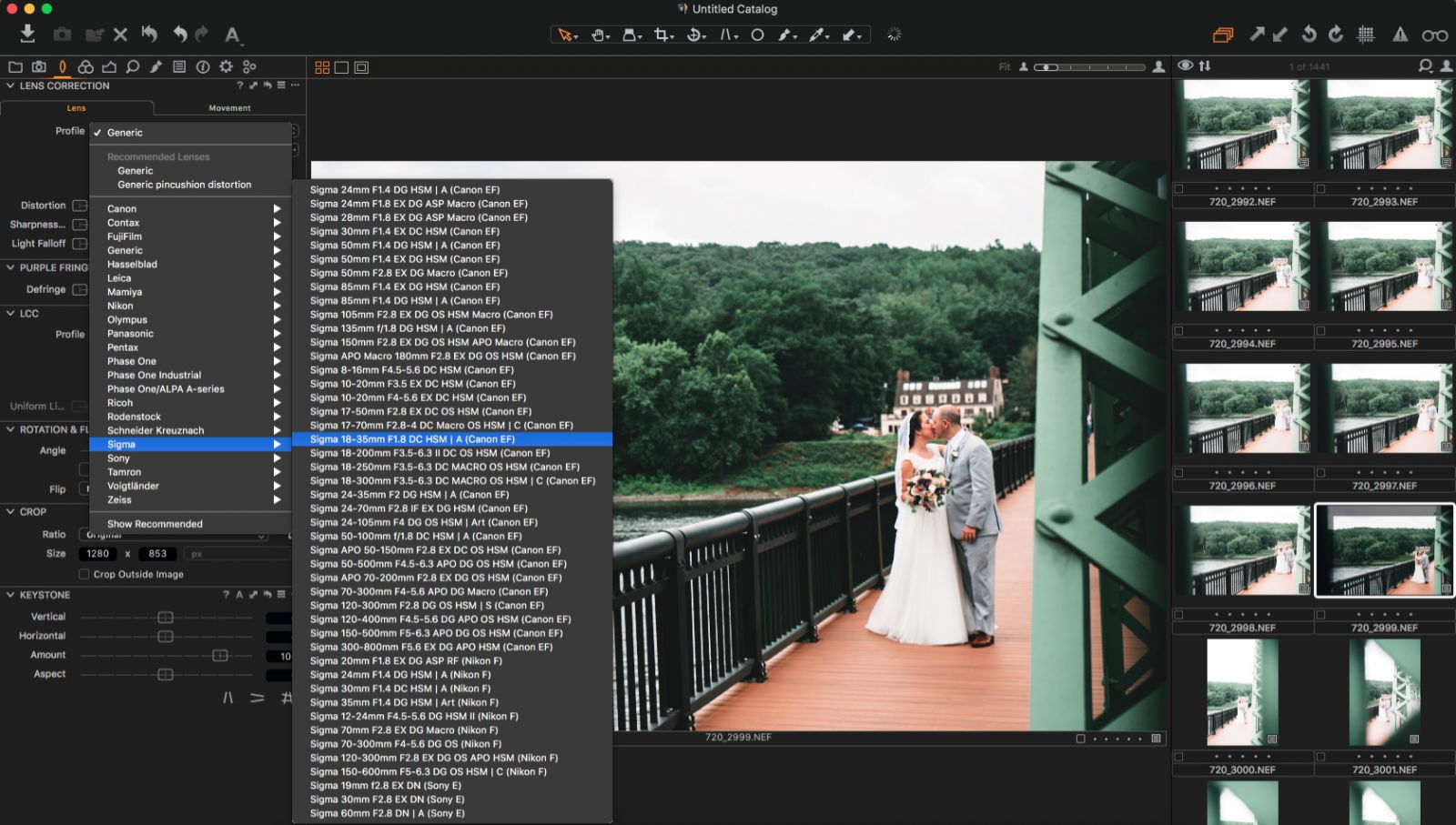Toggle the Before/After eye icon above the browser
This screenshot has width=1456, height=825.
[x=1184, y=65]
